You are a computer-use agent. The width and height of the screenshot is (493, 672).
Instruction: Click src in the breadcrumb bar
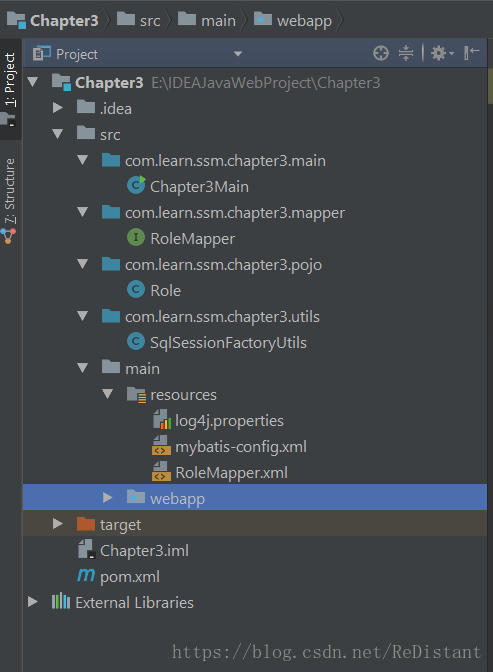[x=139, y=20]
